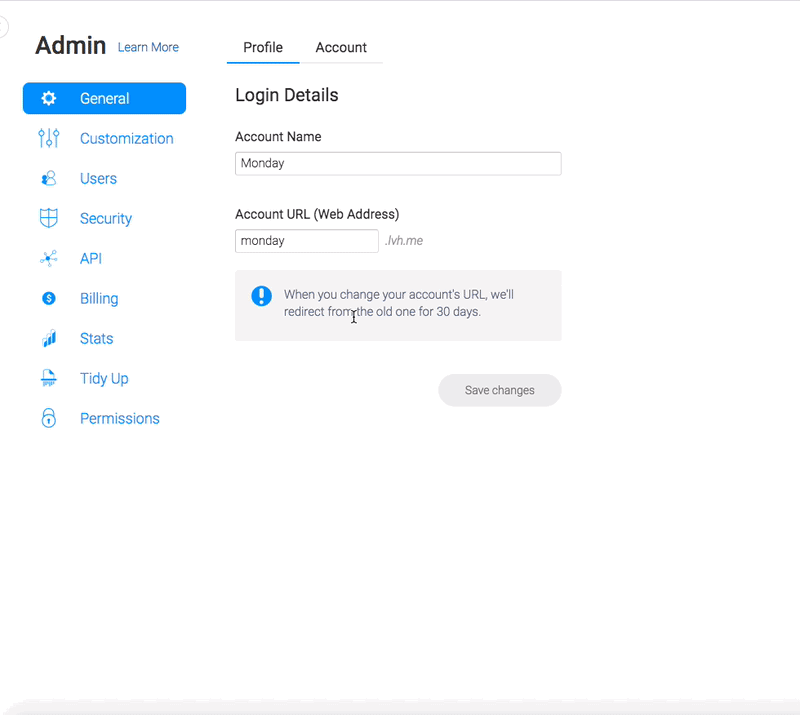The height and width of the screenshot is (715, 800).
Task: Focus the Account Name input field
Action: (x=398, y=163)
